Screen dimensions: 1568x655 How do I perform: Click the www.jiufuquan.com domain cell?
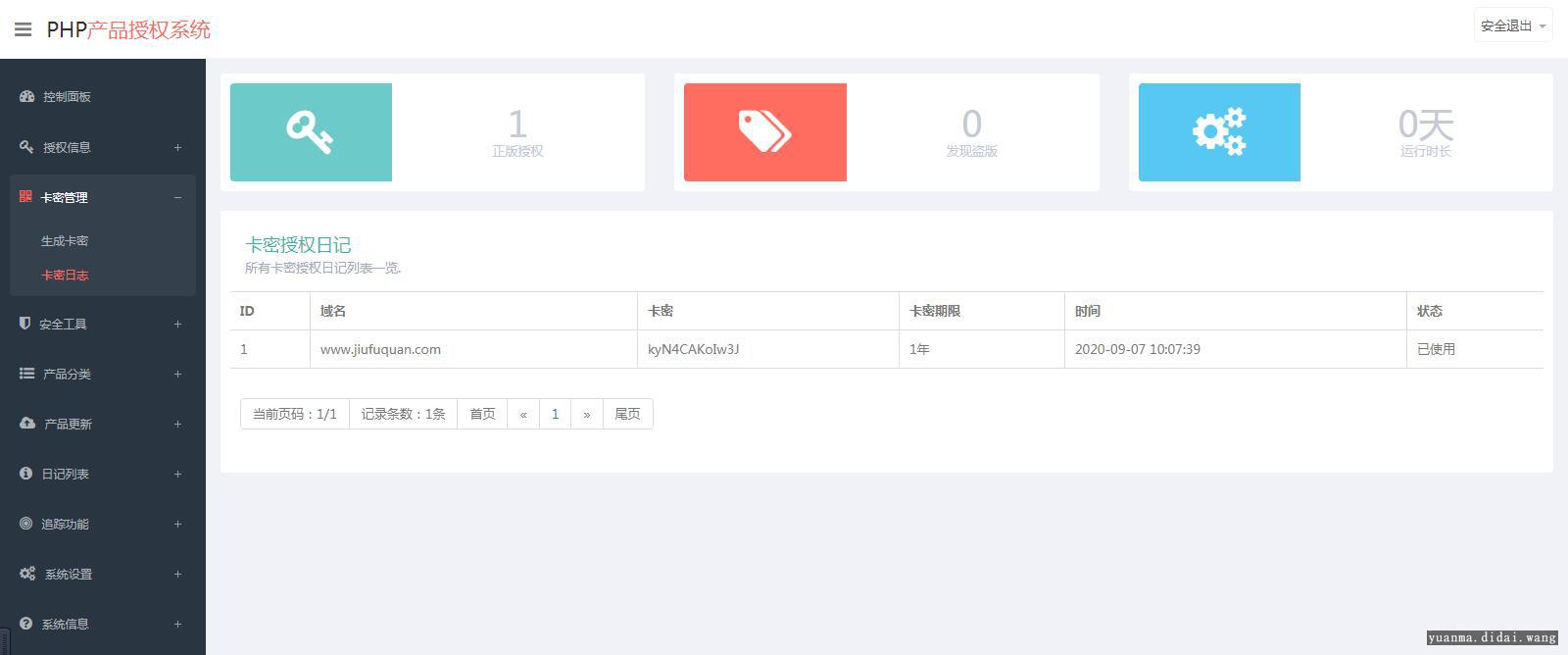pyautogui.click(x=380, y=349)
